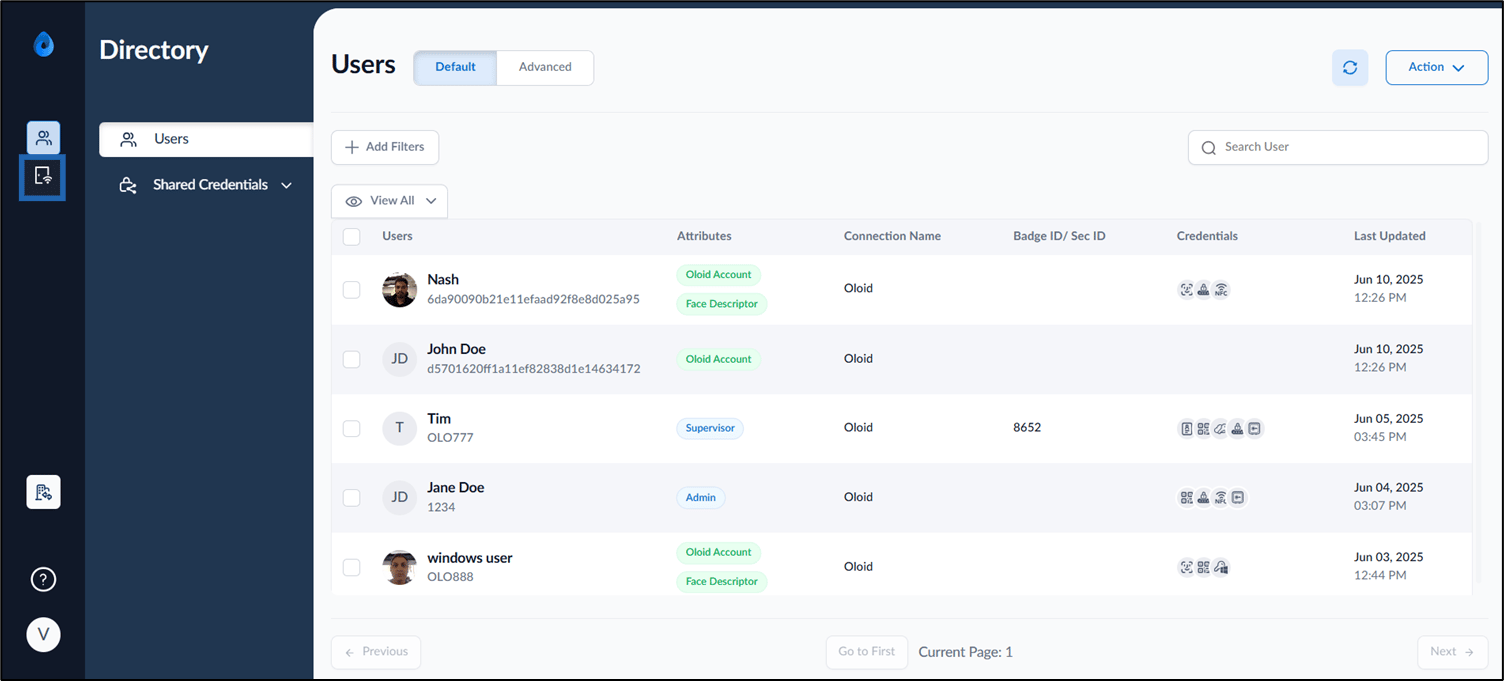Image resolution: width=1504 pixels, height=681 pixels.
Task: Open the Action dropdown
Action: pos(1436,67)
